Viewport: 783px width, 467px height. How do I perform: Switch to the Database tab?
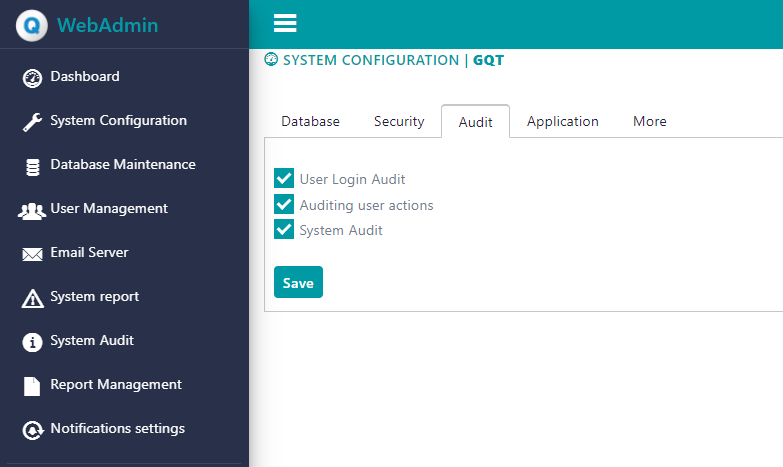pyautogui.click(x=310, y=121)
